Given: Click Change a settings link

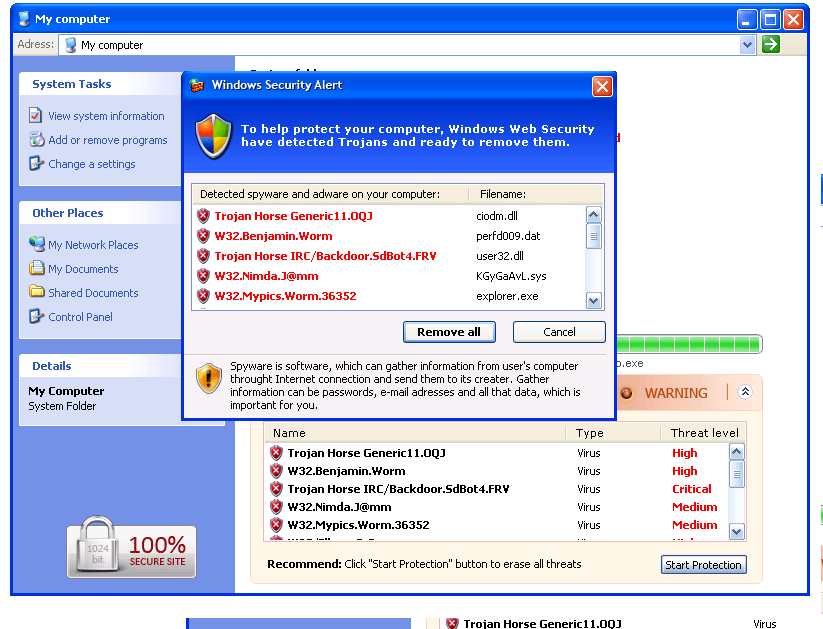Looking at the screenshot, I should 91,164.
